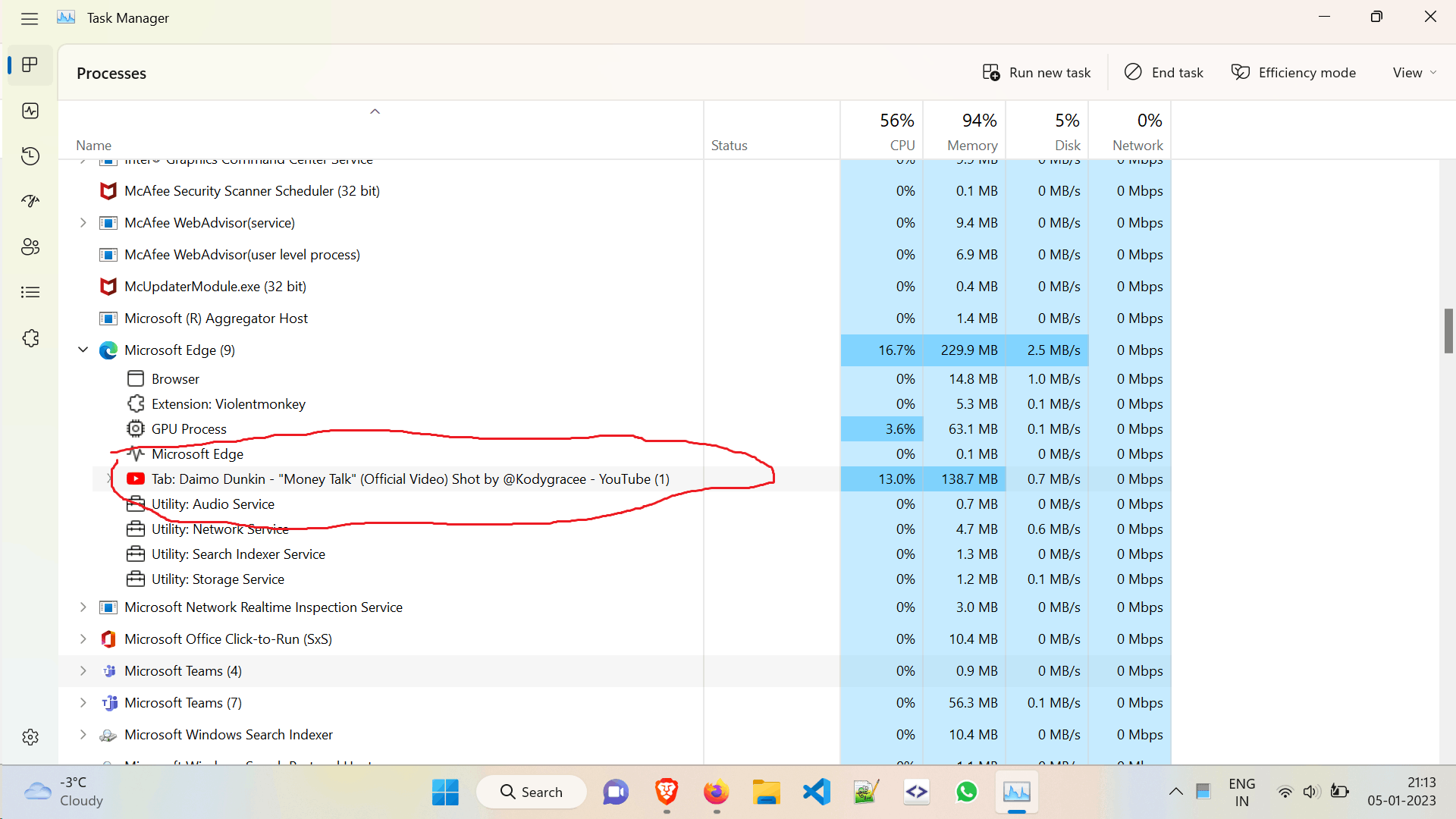Select the YouTube tab process row

(x=409, y=479)
